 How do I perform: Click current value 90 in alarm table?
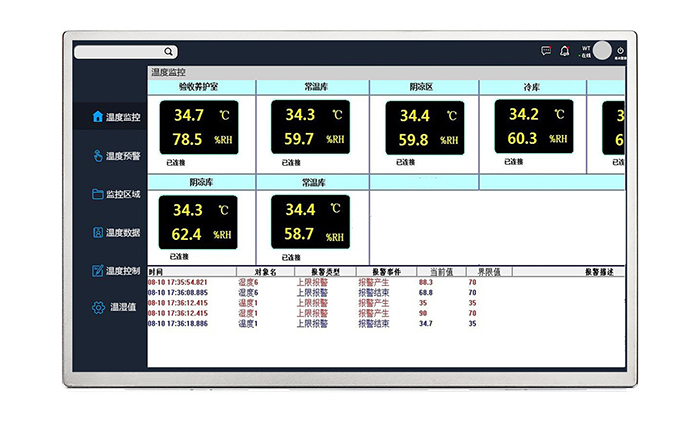[423, 313]
